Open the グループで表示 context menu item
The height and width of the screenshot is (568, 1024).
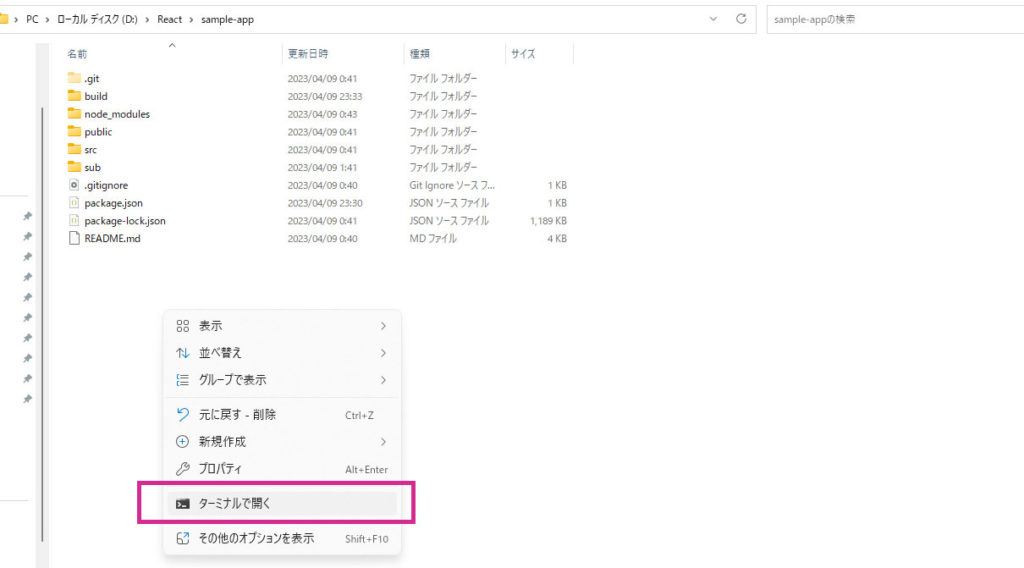[281, 379]
